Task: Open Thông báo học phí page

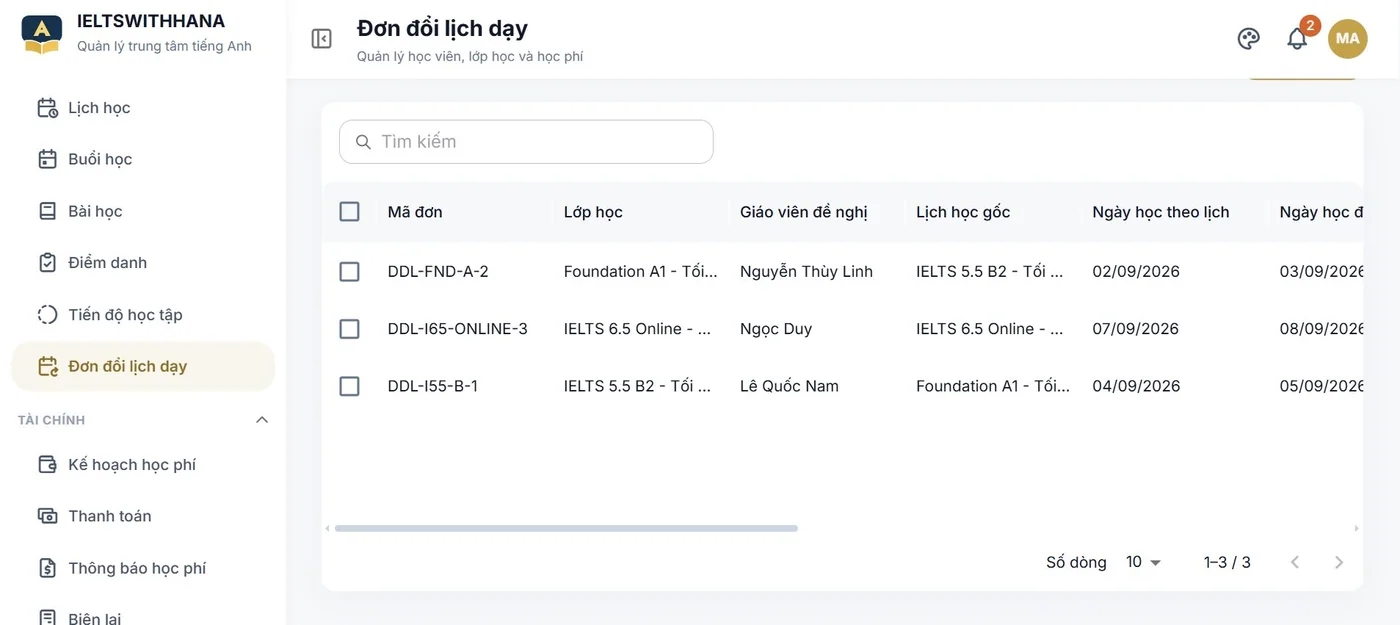Action: [143, 568]
